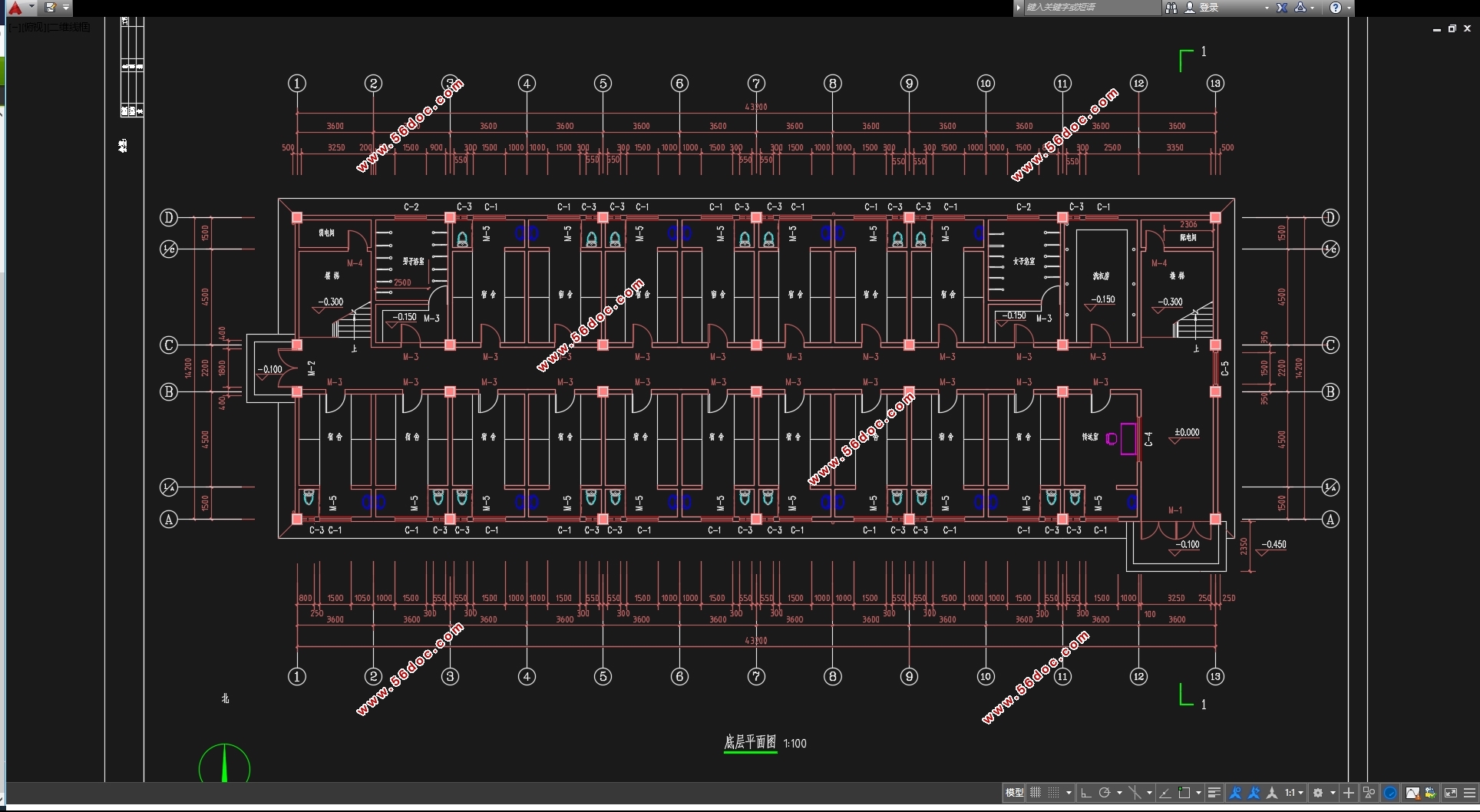
Task: Expand the Quick Access Toolbar customize arrow
Action: pos(66,8)
